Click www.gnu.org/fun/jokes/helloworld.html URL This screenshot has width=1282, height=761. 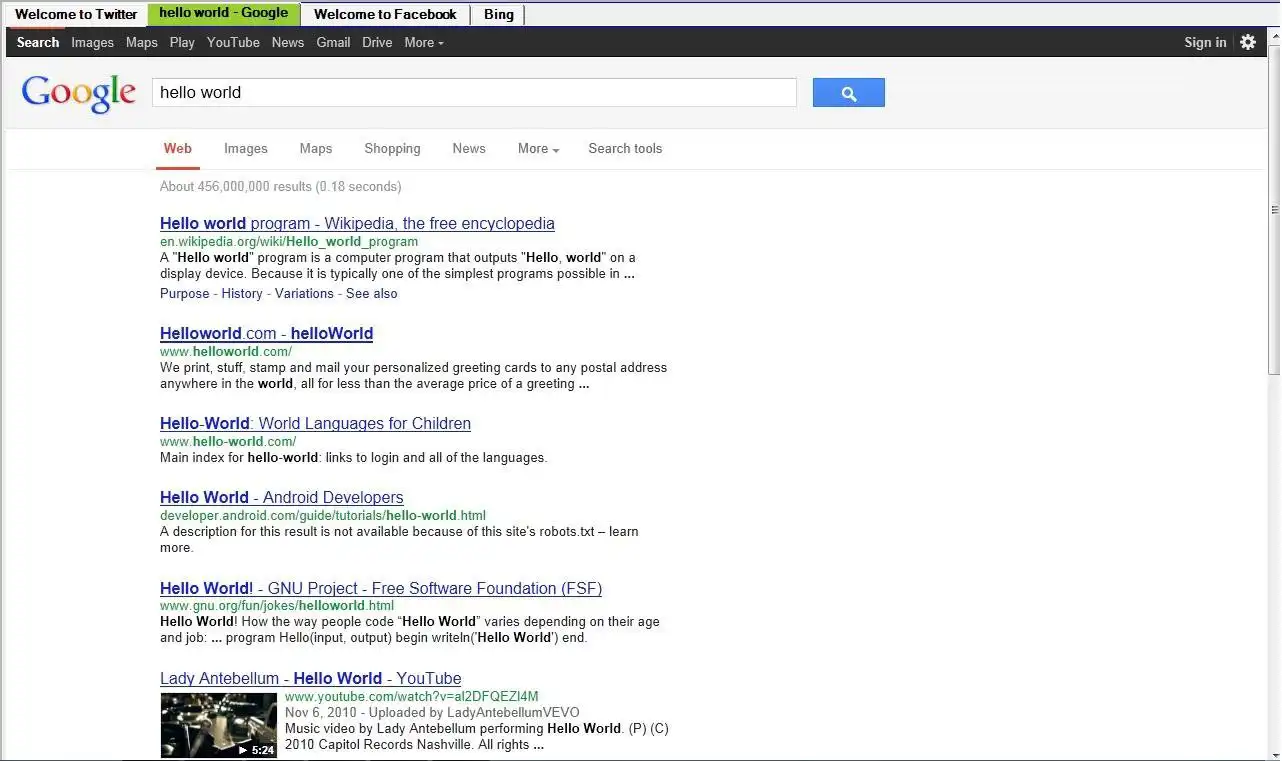(x=277, y=605)
